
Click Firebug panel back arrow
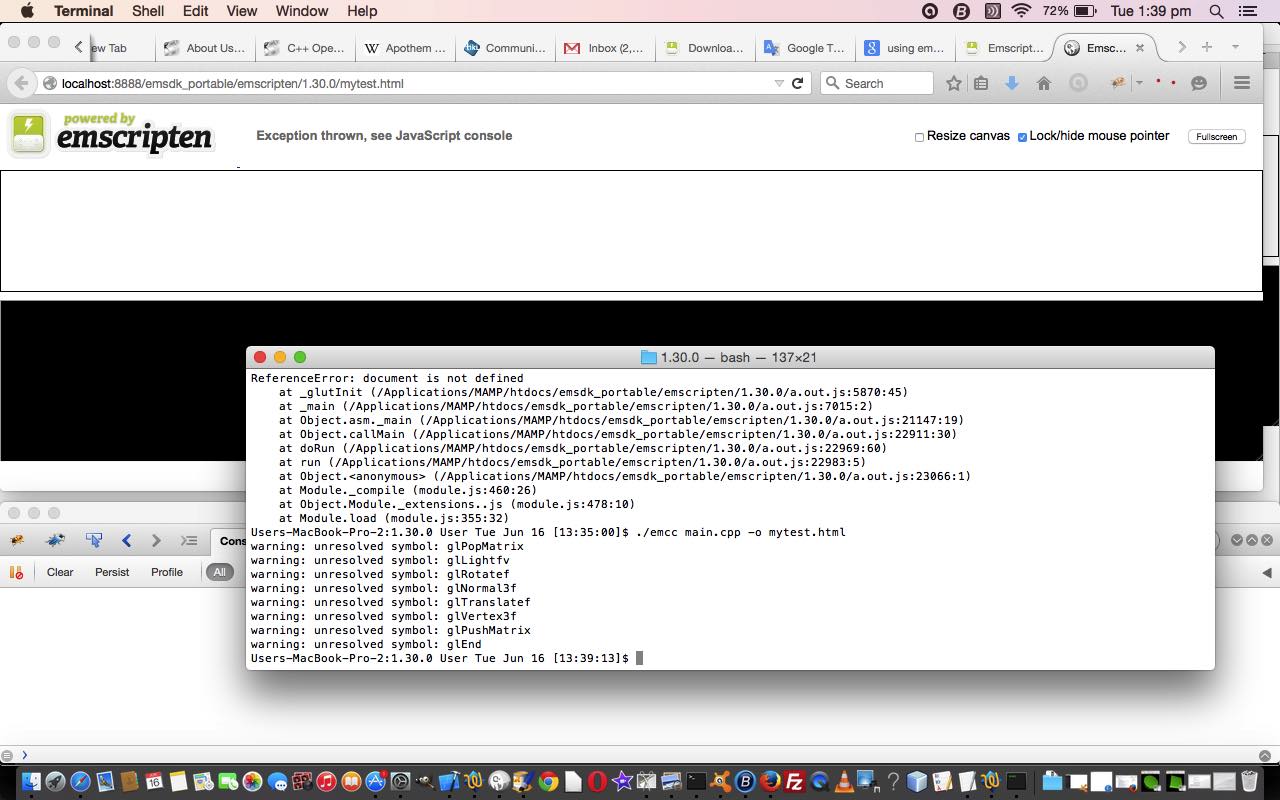(126, 540)
